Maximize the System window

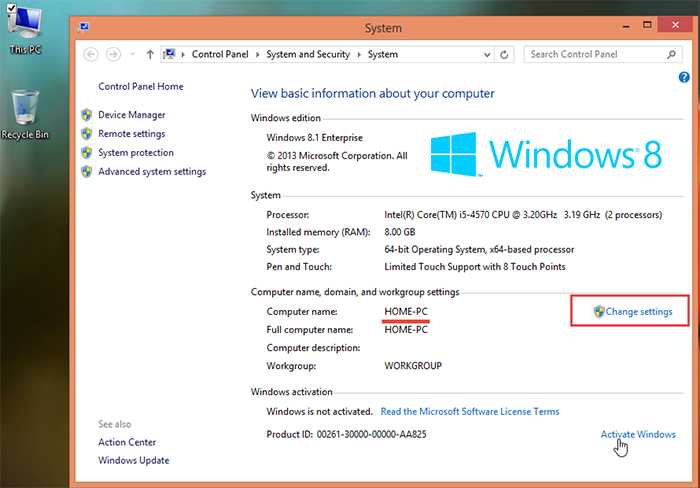pos(647,25)
